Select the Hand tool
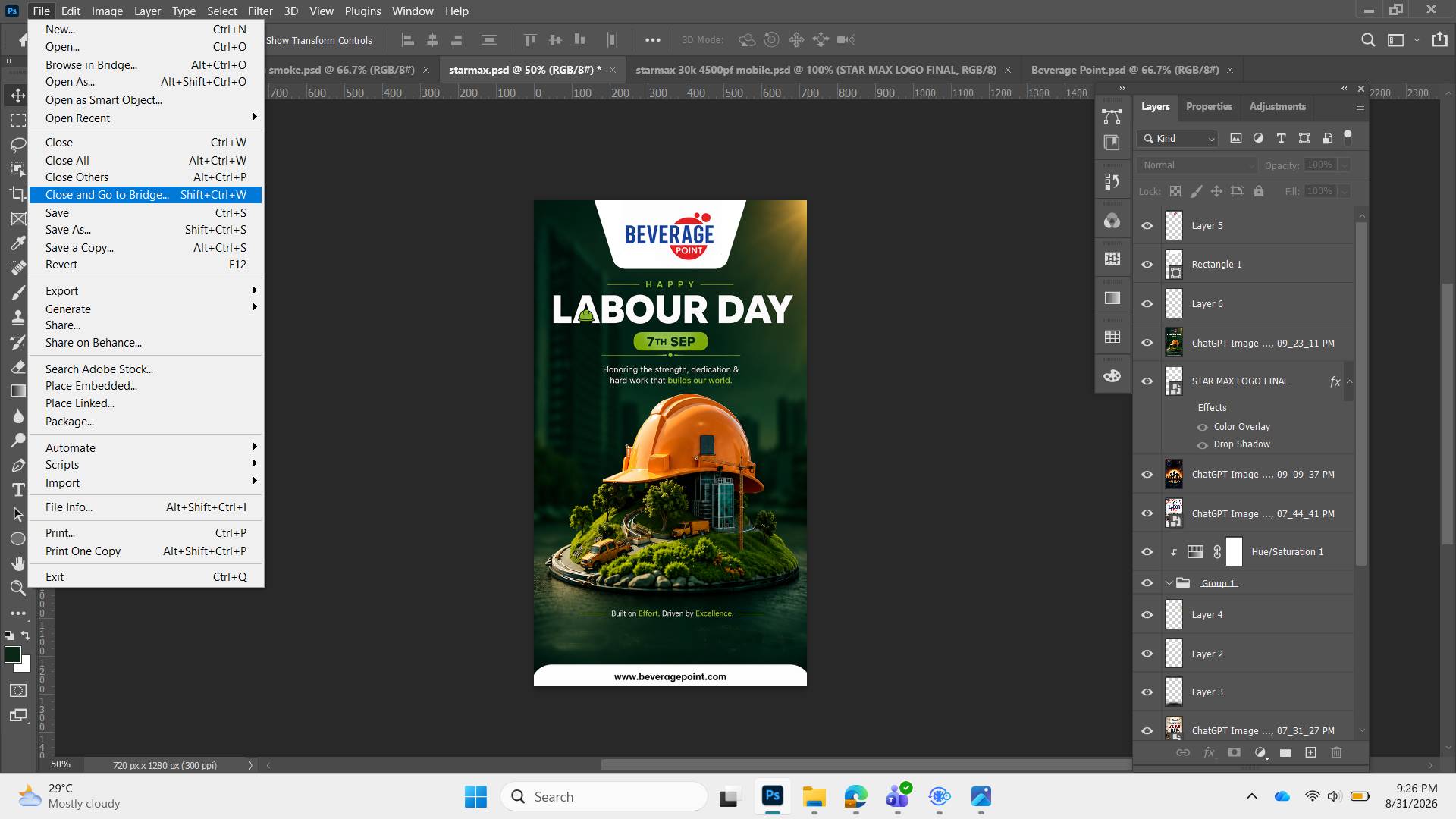Viewport: 1456px width, 819px height. pyautogui.click(x=17, y=563)
